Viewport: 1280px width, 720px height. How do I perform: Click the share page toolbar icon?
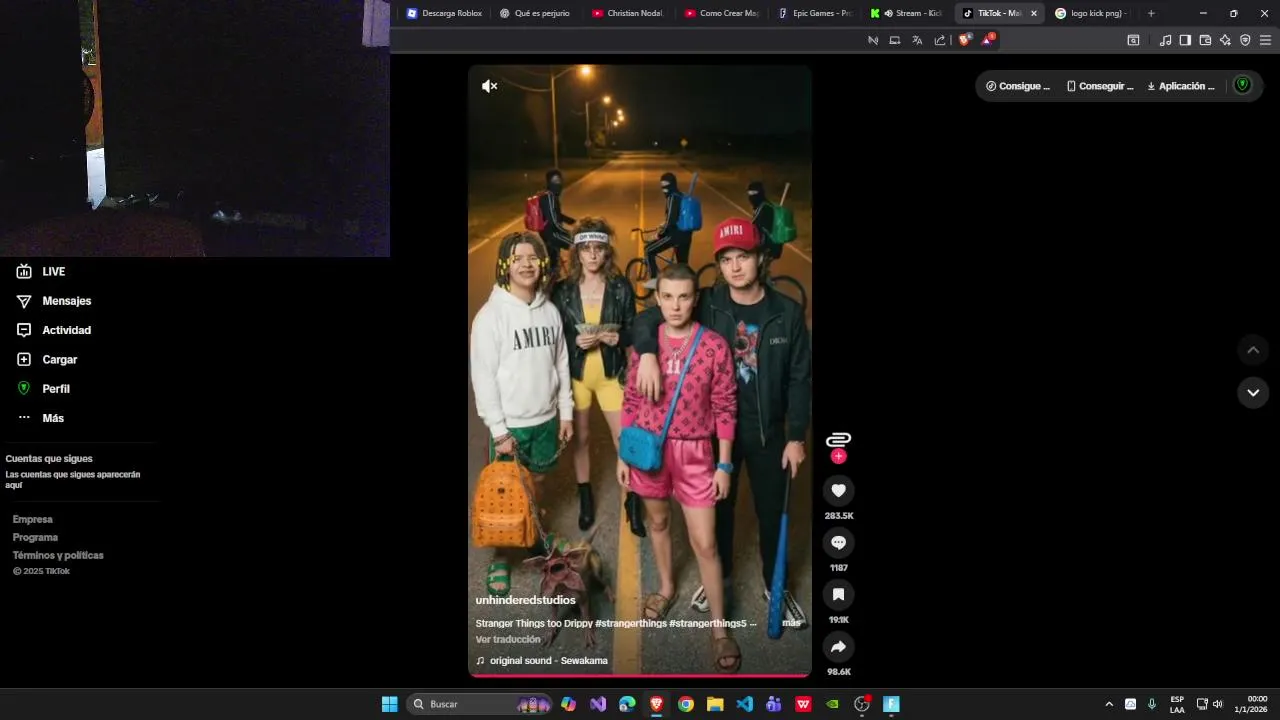click(940, 40)
